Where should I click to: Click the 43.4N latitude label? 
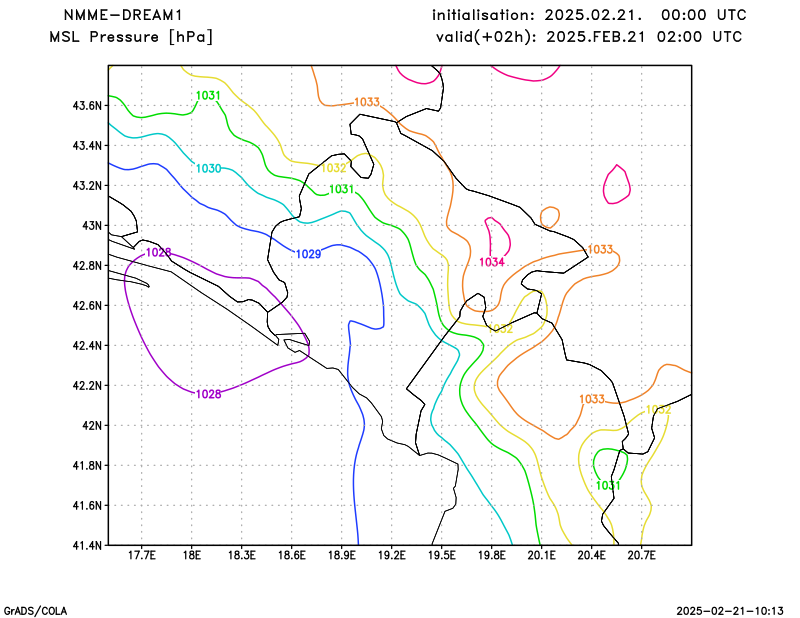point(88,145)
